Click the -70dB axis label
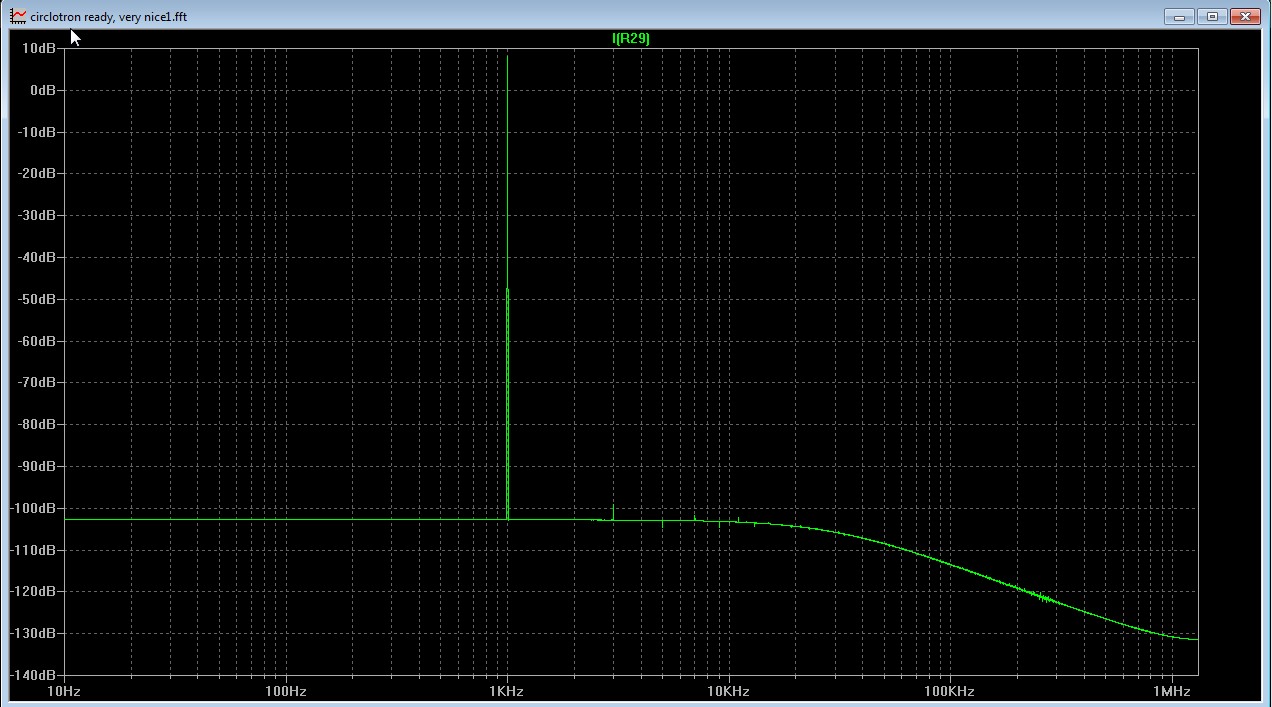Screen dimensions: 1272x707 pos(36,382)
